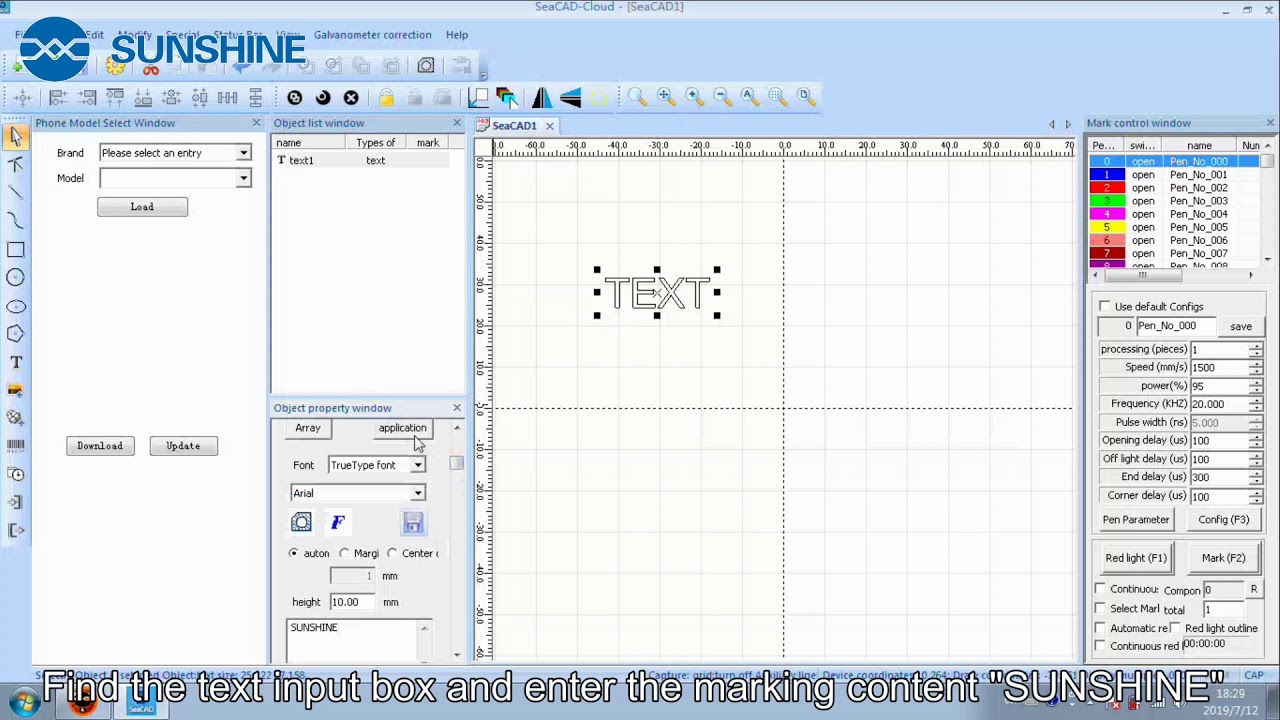
Task: Adjust the Frequency (KHZ) stepper arrows
Action: (1256, 404)
